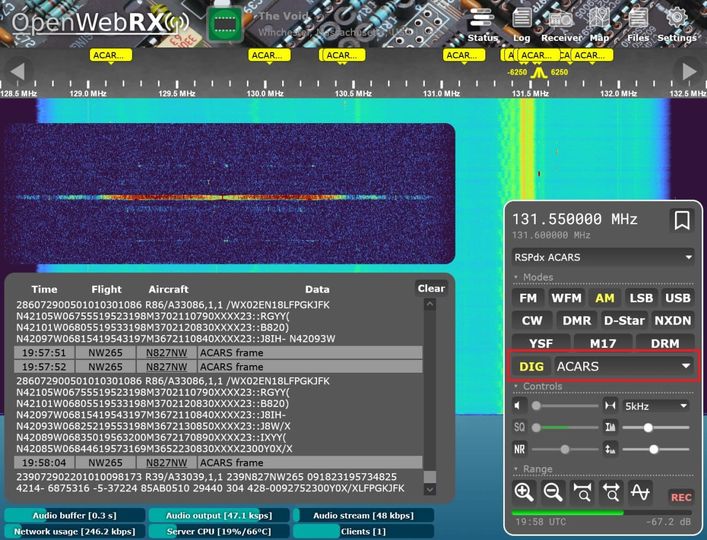Open the Settings gear
Viewport: 707px width, 540px height.
point(676,24)
